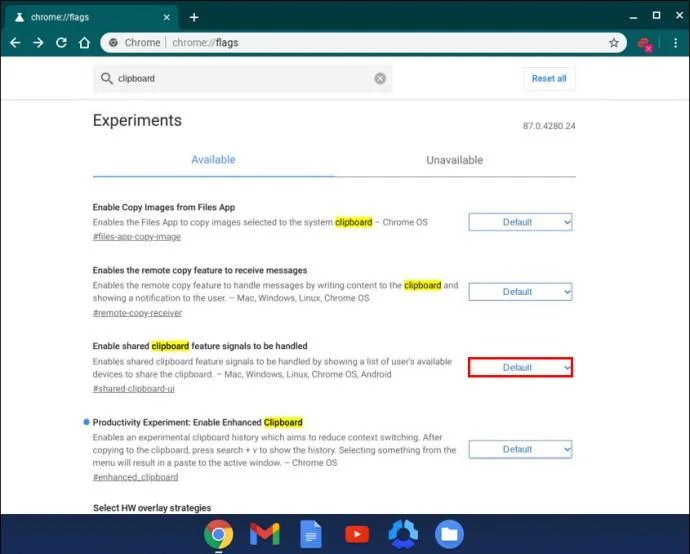Screen dimensions: 690x554
Task: Open the blue hexagon app on shelf
Action: pos(403,534)
